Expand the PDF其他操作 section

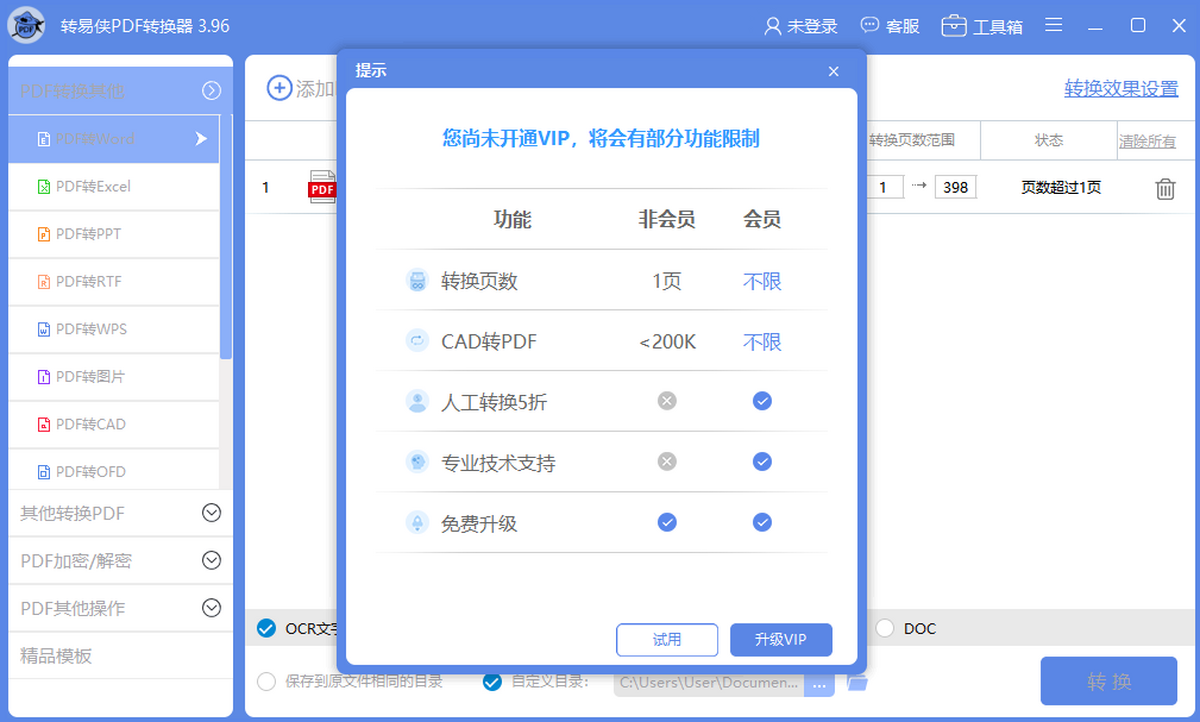tap(120, 608)
